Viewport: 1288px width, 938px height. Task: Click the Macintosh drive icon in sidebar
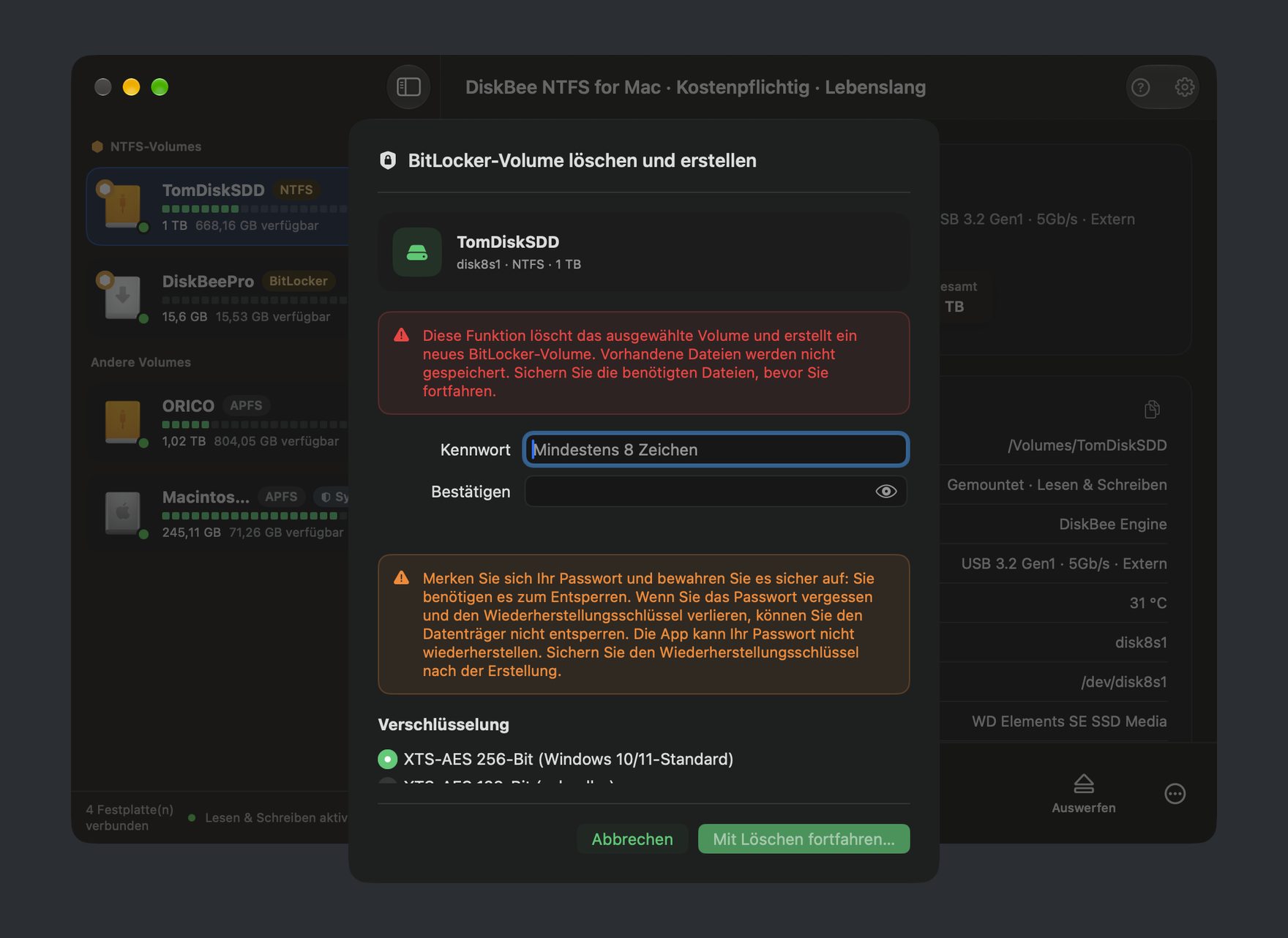coord(122,512)
